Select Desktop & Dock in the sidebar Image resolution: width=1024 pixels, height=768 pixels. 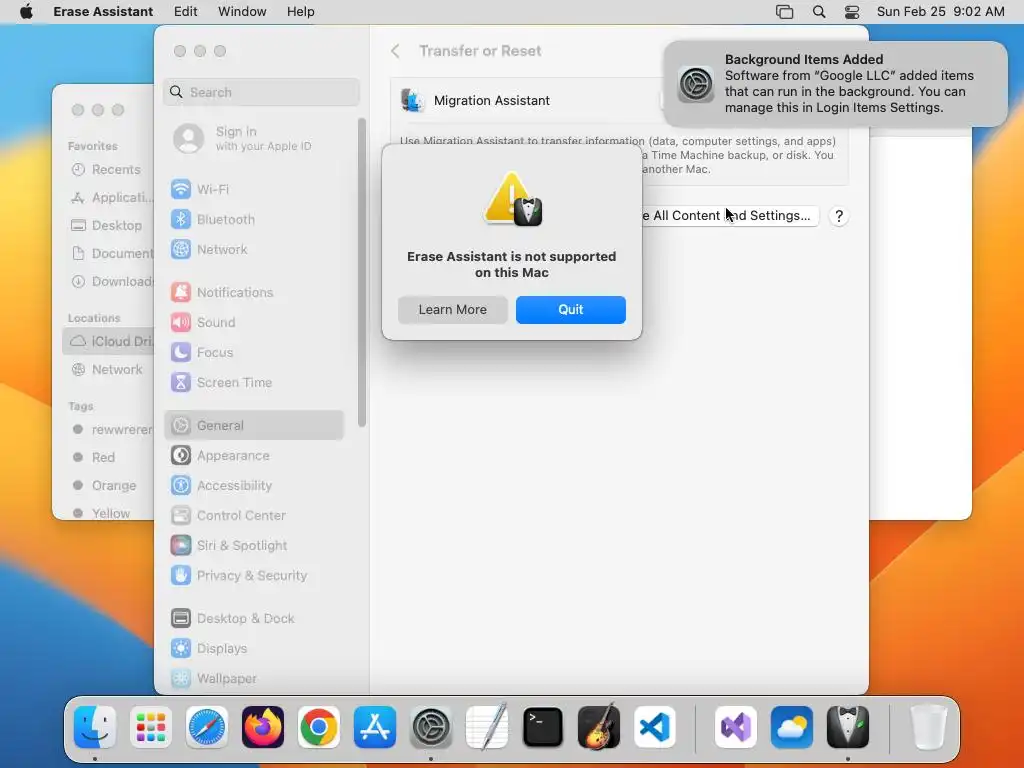pos(255,618)
